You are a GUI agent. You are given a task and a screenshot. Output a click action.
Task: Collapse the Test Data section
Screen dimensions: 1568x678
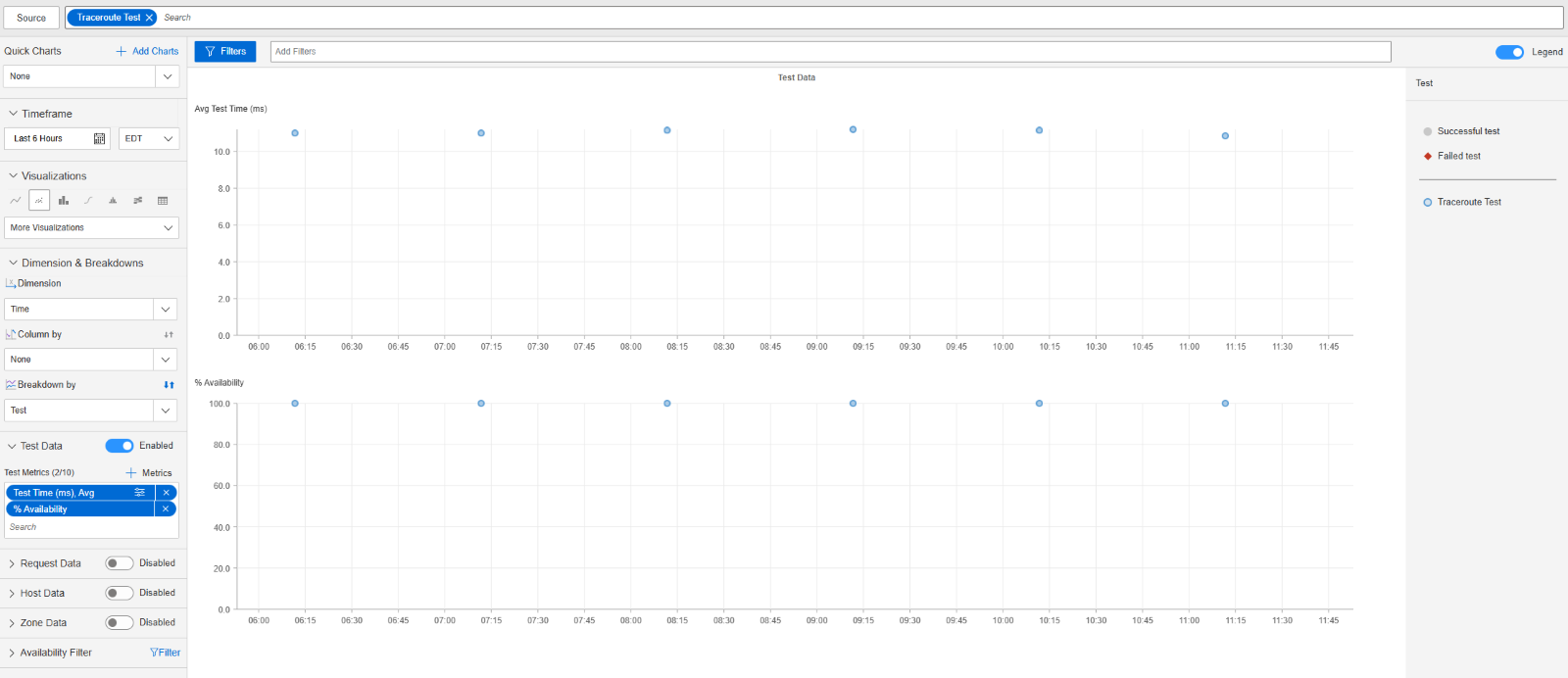(12, 447)
